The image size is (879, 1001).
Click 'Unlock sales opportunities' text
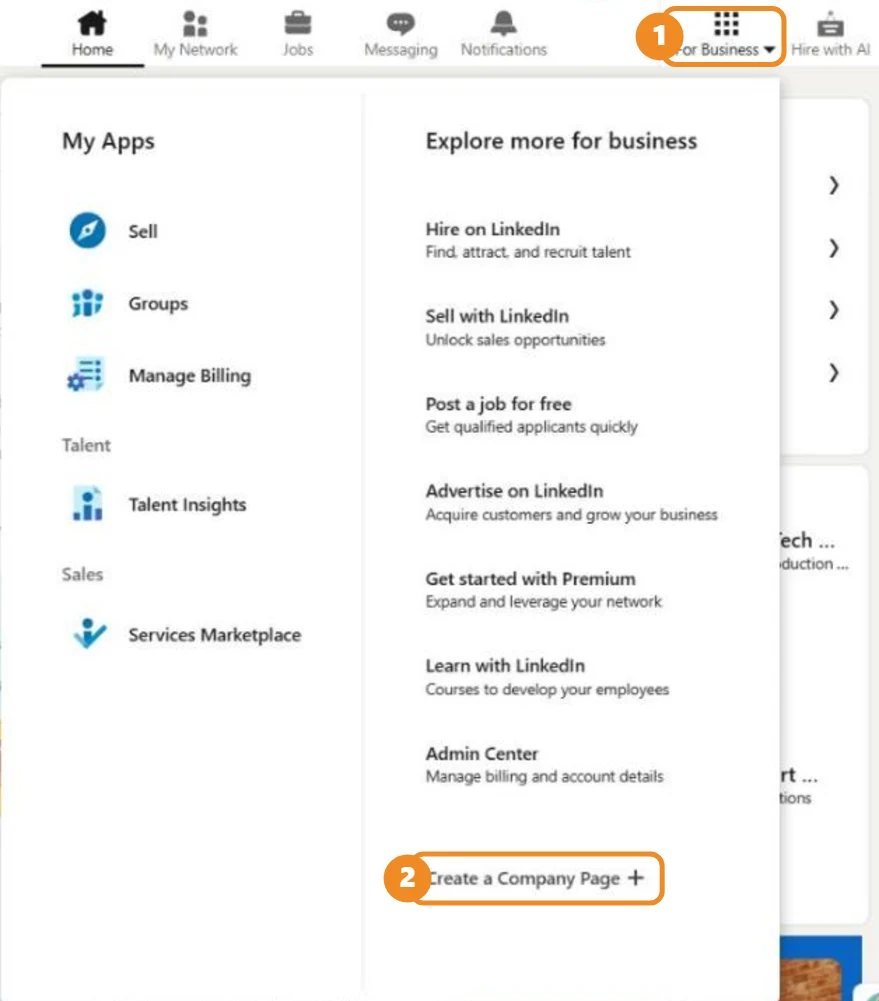coord(515,340)
